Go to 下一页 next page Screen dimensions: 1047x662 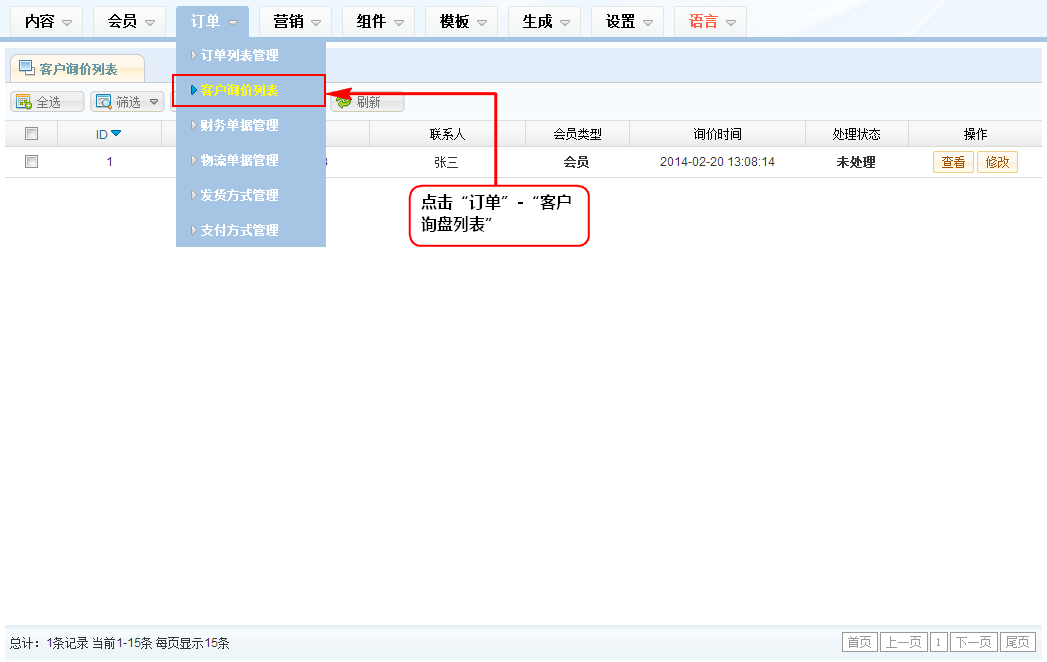coord(973,642)
